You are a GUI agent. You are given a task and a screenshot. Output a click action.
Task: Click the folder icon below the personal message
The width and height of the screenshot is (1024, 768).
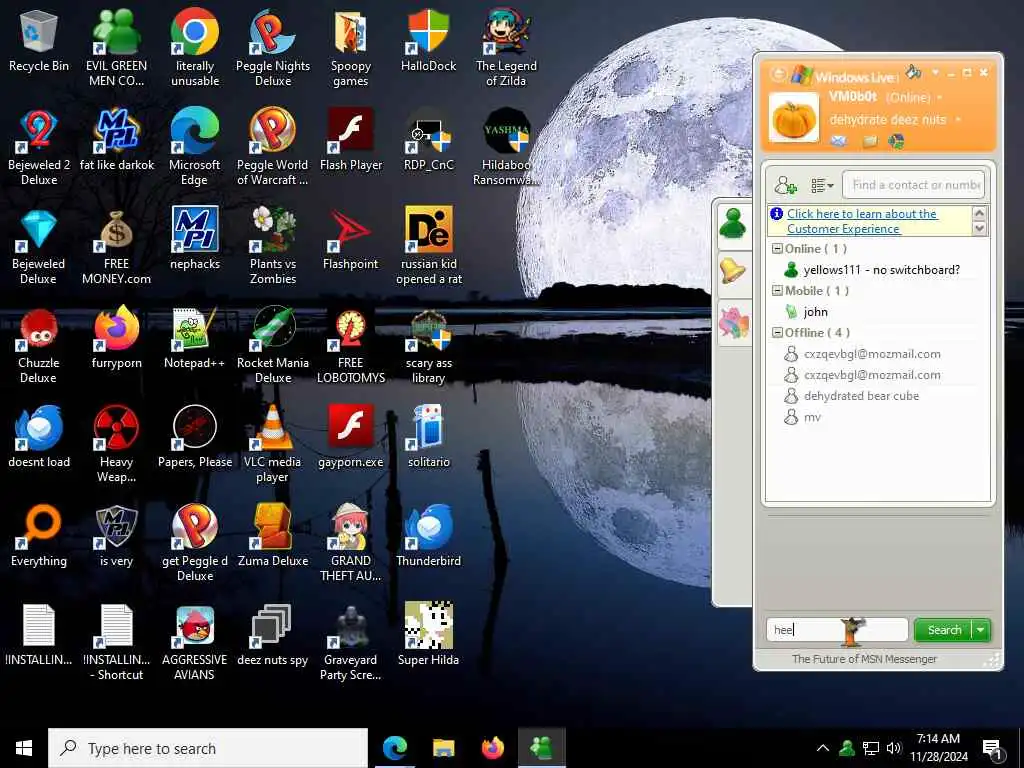coord(869,141)
